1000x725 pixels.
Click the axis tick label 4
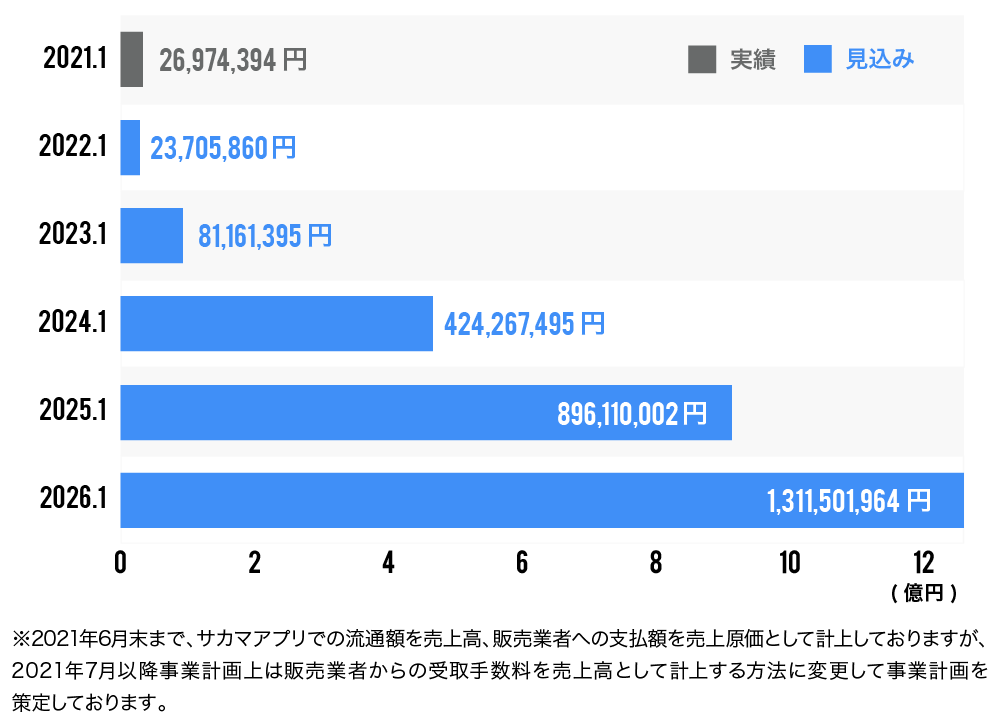pyautogui.click(x=388, y=563)
